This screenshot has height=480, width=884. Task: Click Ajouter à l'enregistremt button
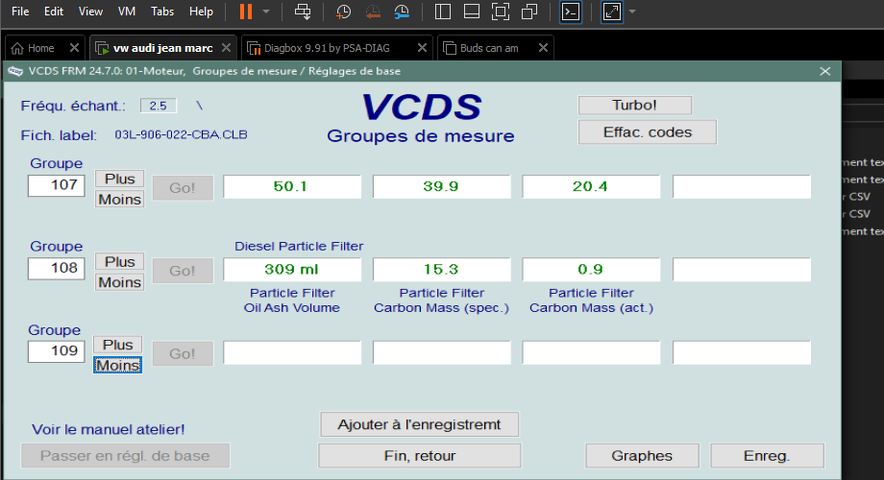419,425
